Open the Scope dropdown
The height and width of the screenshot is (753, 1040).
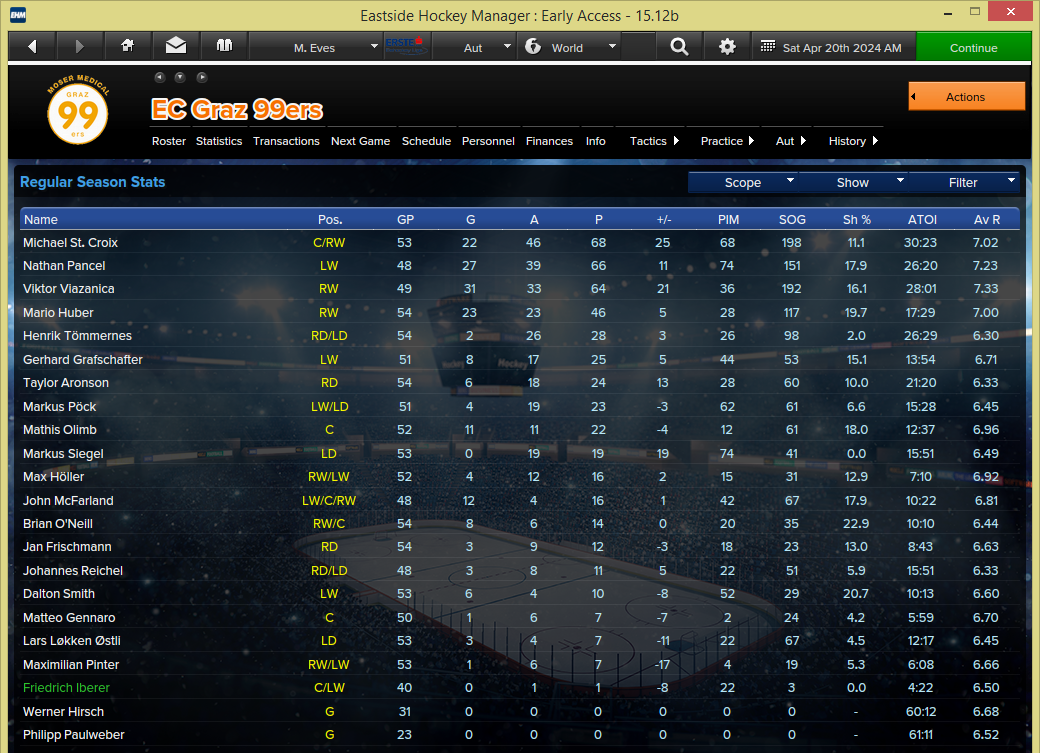tap(743, 182)
